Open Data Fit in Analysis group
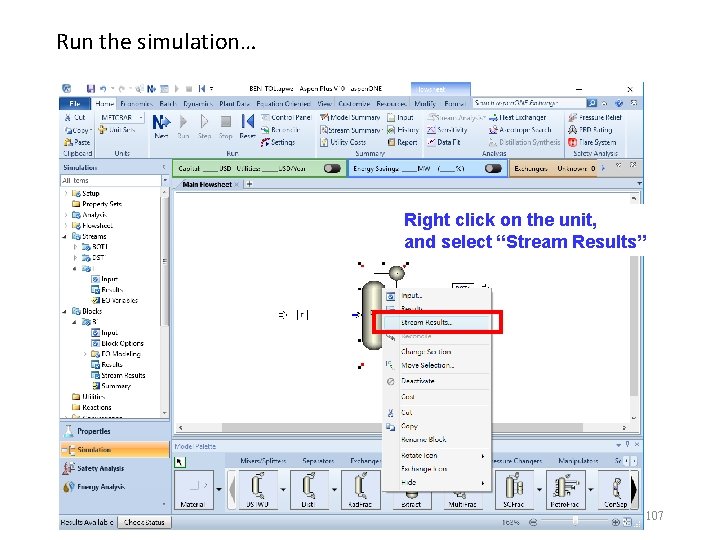Image resolution: width=720 pixels, height=540 pixels. click(x=444, y=142)
